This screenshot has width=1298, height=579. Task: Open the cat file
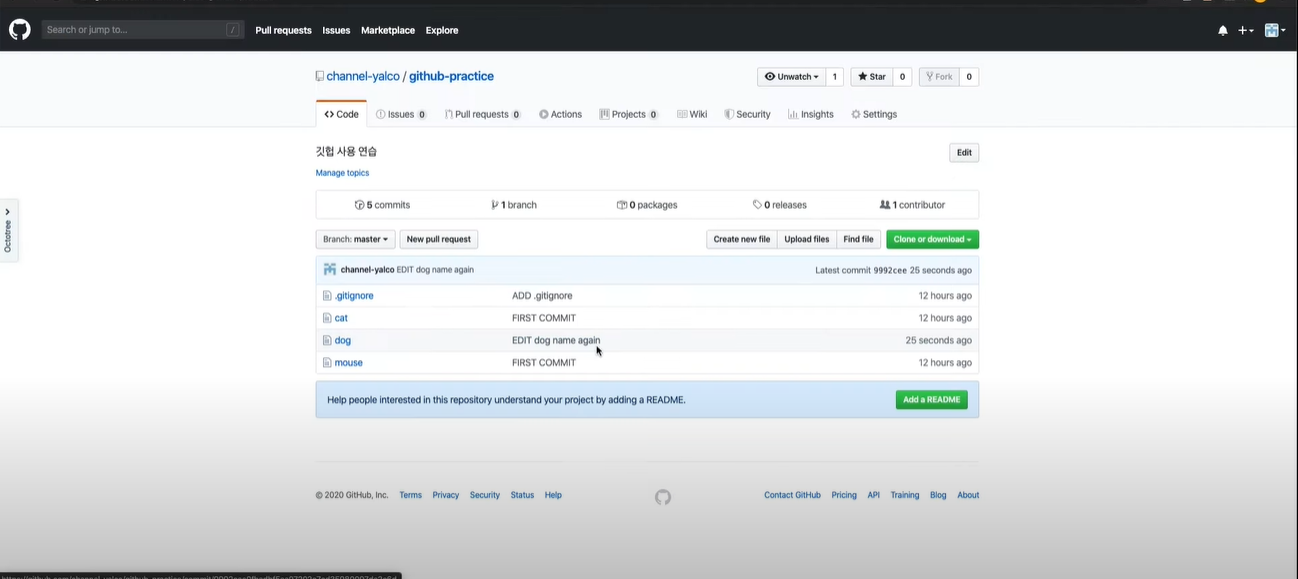point(341,318)
